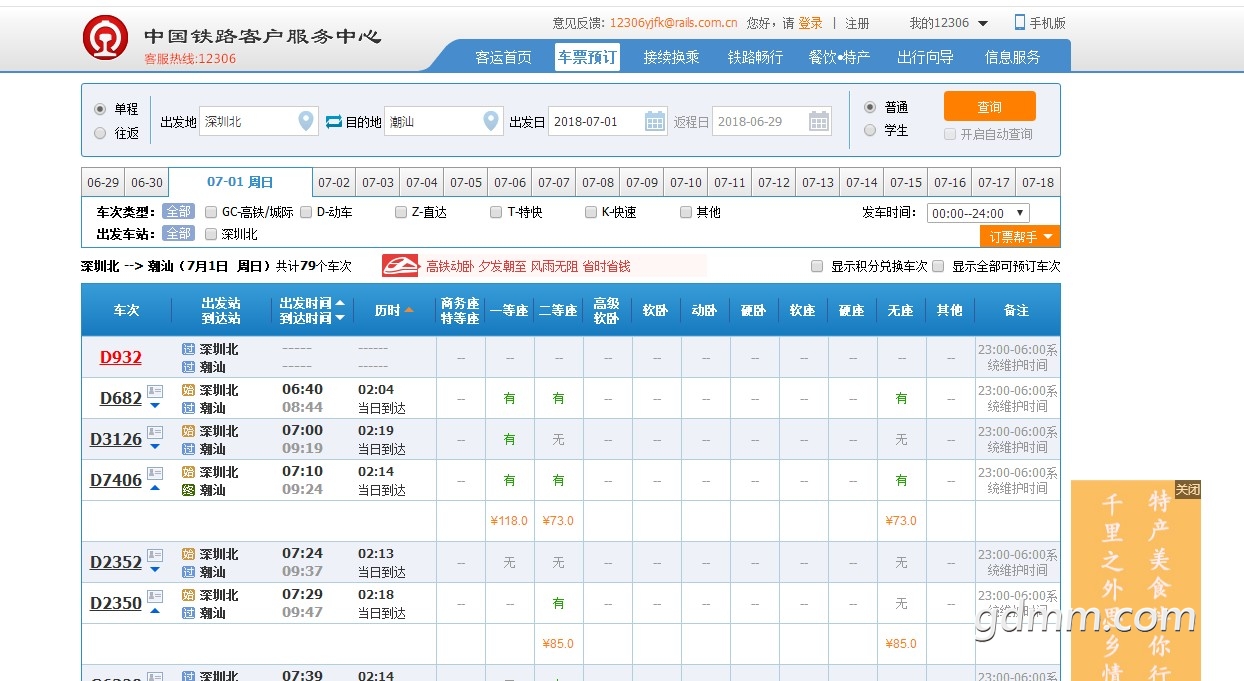Select 往返 round-trip radio button
The image size is (1244, 681).
point(100,133)
